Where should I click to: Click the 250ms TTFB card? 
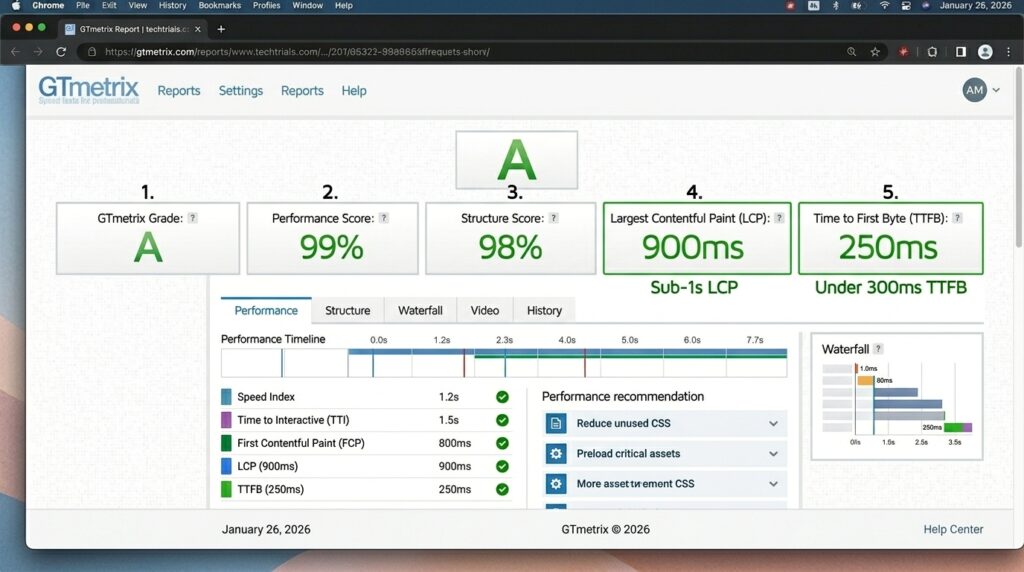(x=891, y=238)
